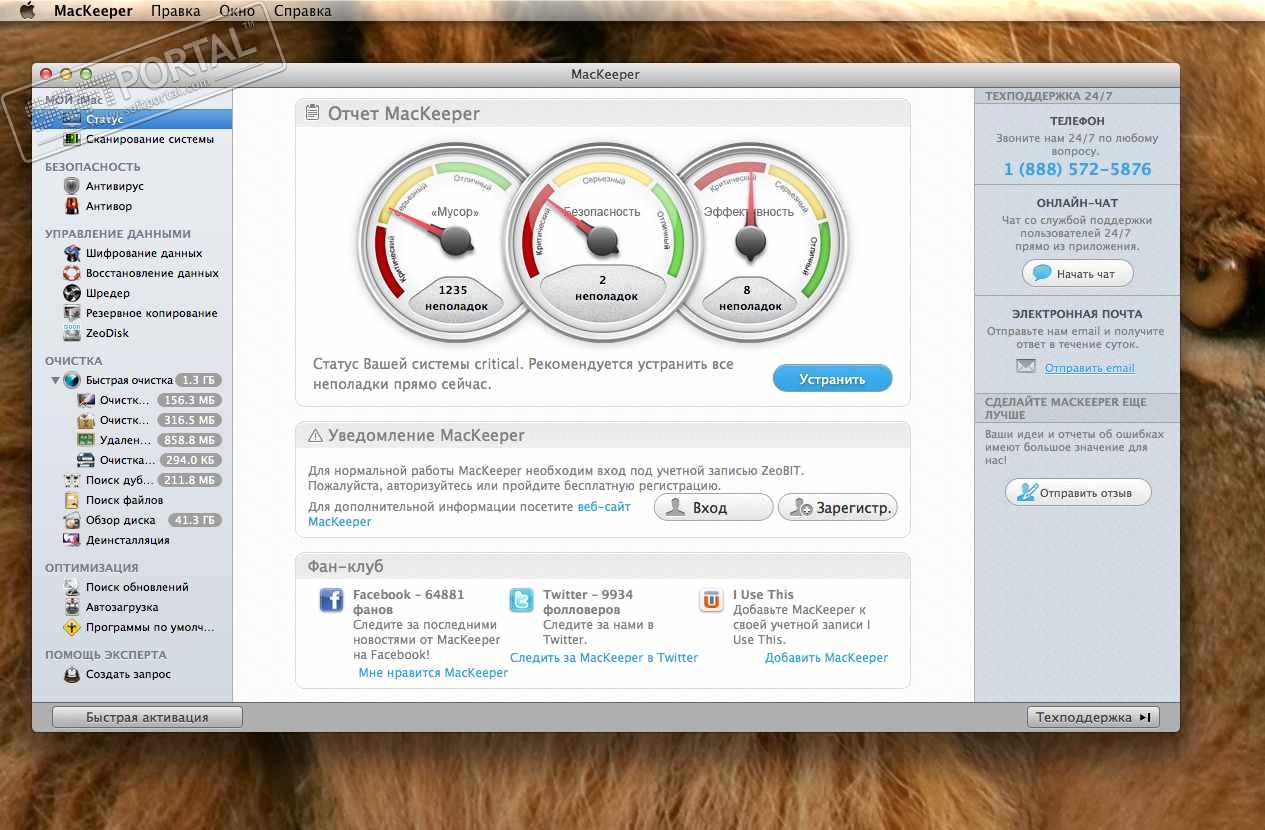Viewport: 1265px width, 830px height.
Task: Open the Окно menu
Action: click(236, 11)
